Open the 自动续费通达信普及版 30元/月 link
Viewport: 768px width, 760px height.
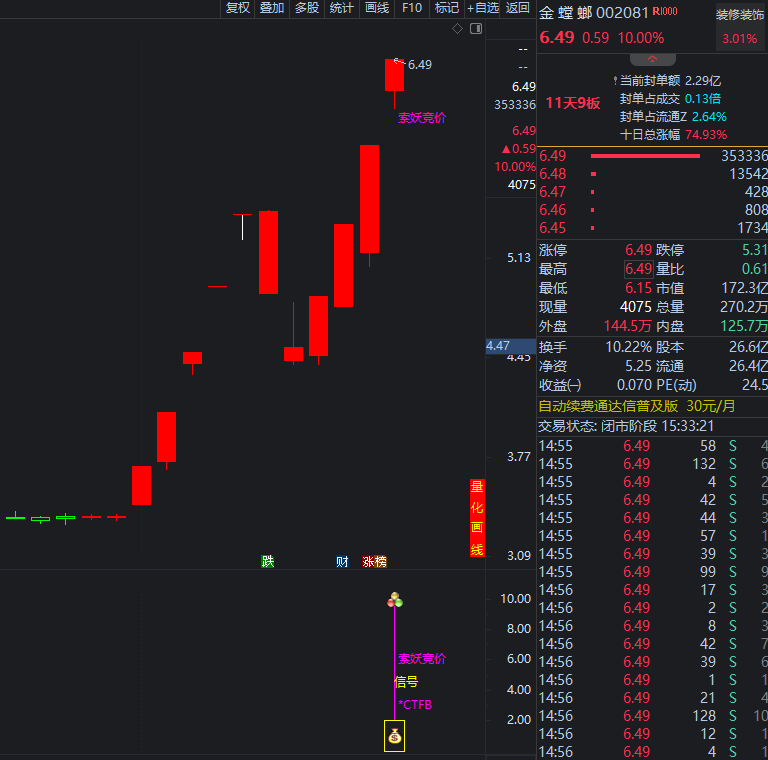(x=636, y=406)
